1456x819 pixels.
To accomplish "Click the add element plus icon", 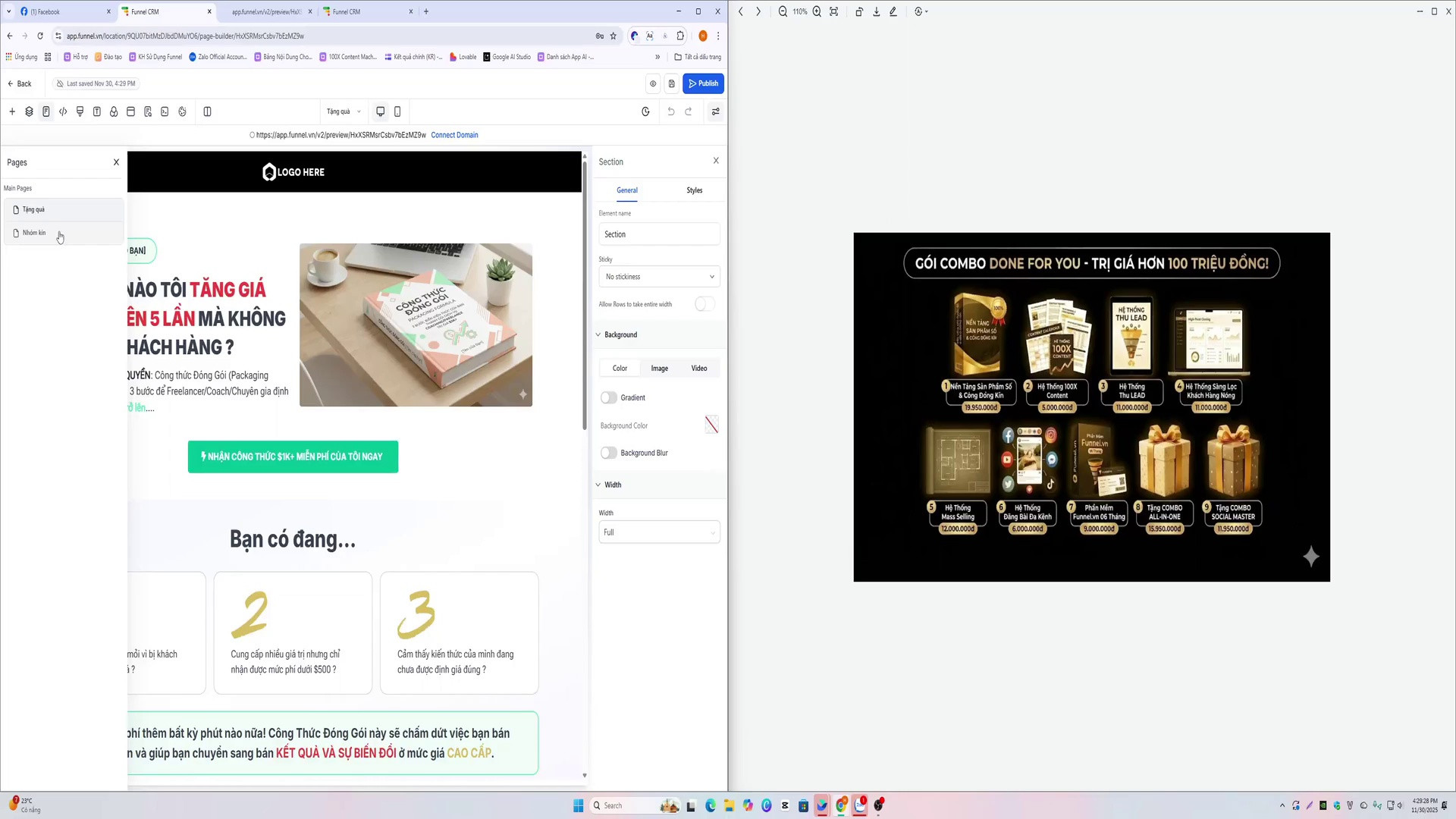I will (x=12, y=111).
